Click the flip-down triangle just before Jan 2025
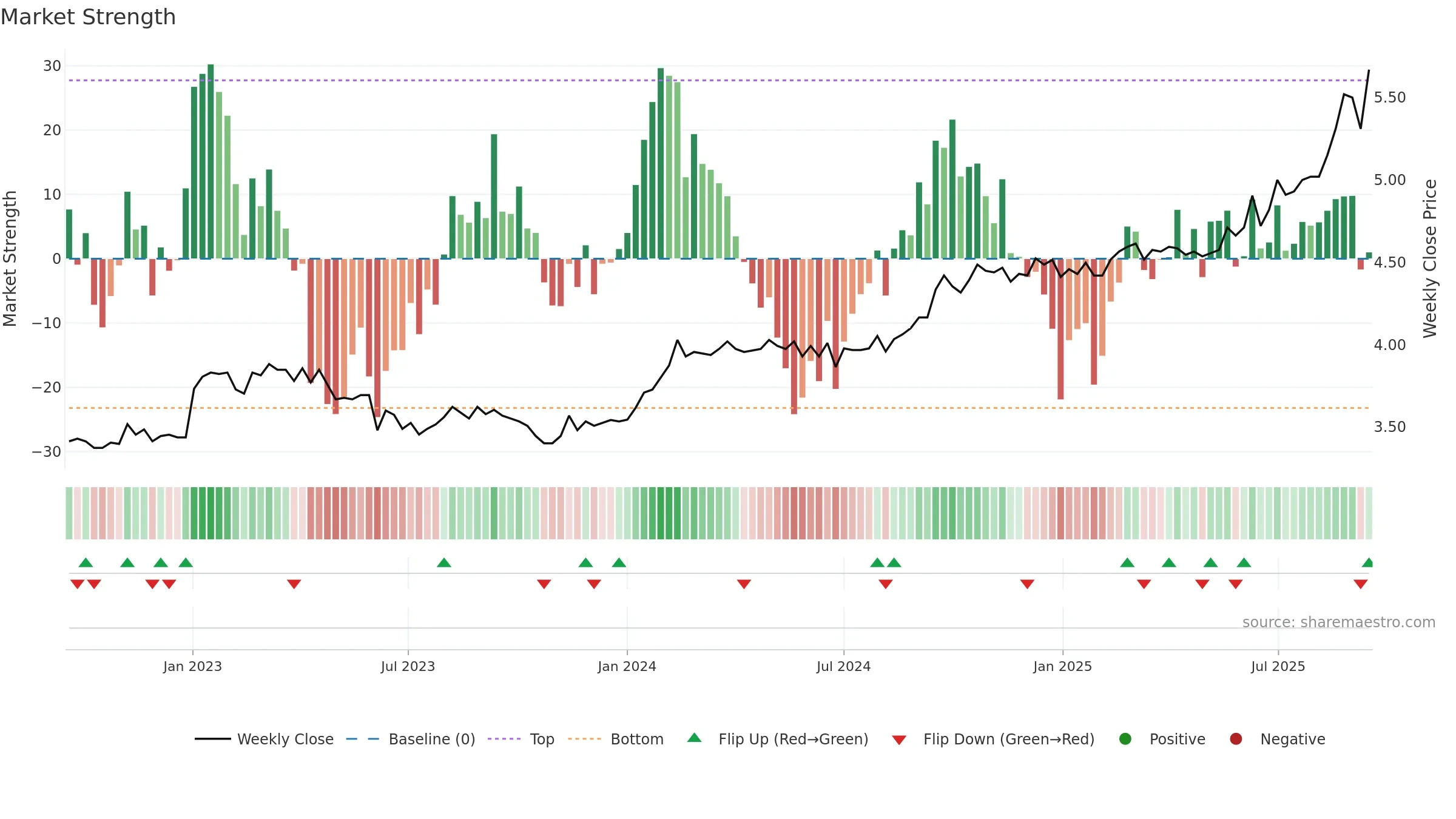1456x819 pixels. [1027, 584]
